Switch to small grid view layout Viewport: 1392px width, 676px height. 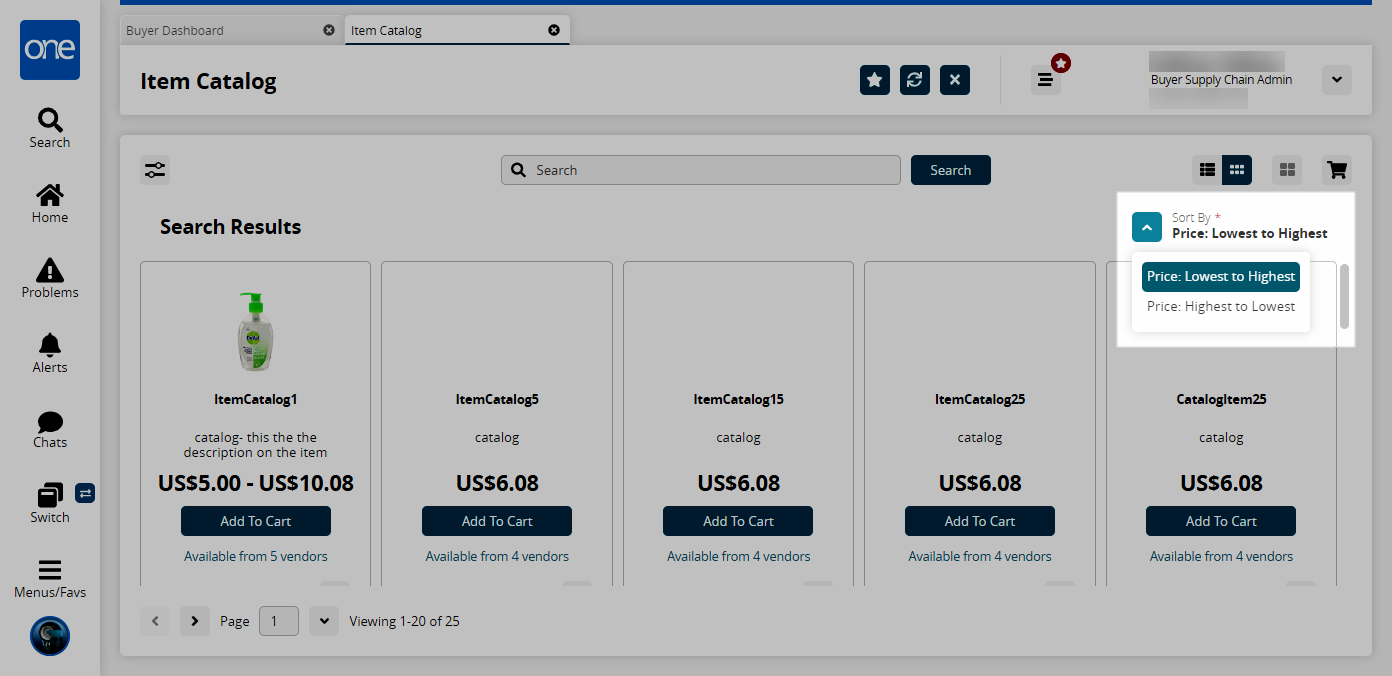1237,170
